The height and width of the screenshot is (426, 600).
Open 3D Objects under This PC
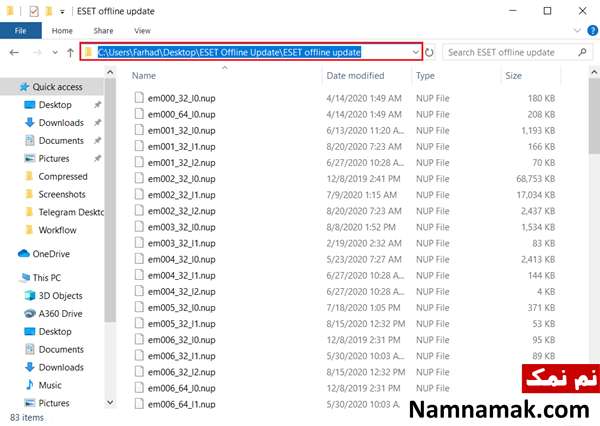click(x=60, y=295)
